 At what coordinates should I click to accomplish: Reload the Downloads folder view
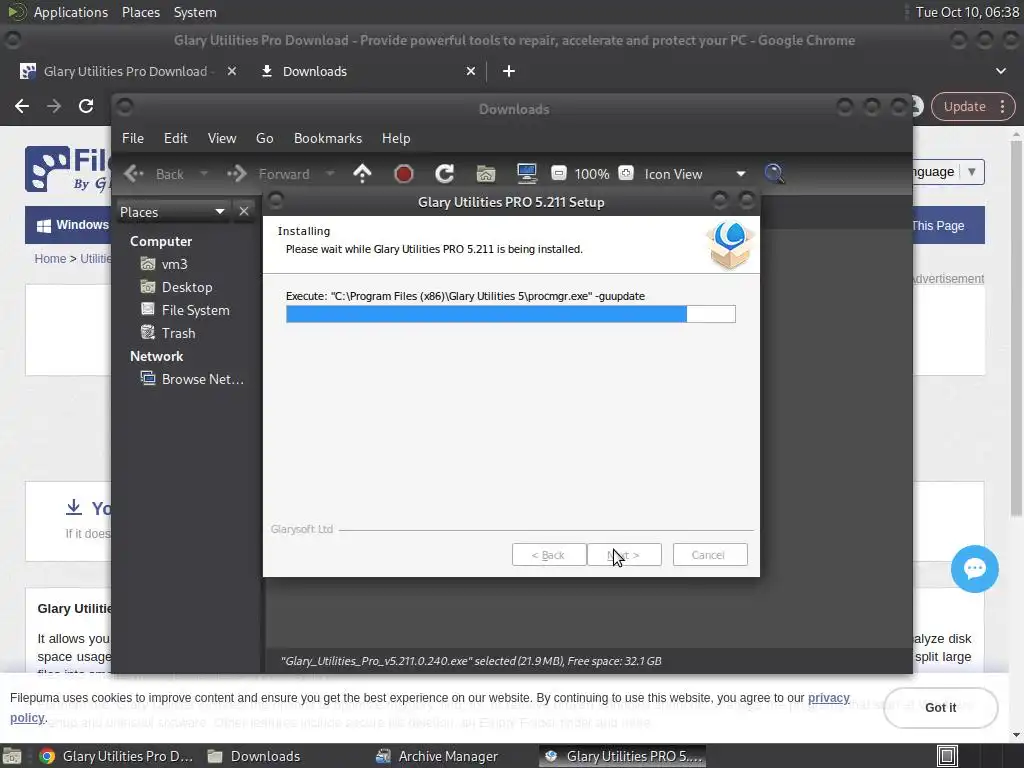445,174
